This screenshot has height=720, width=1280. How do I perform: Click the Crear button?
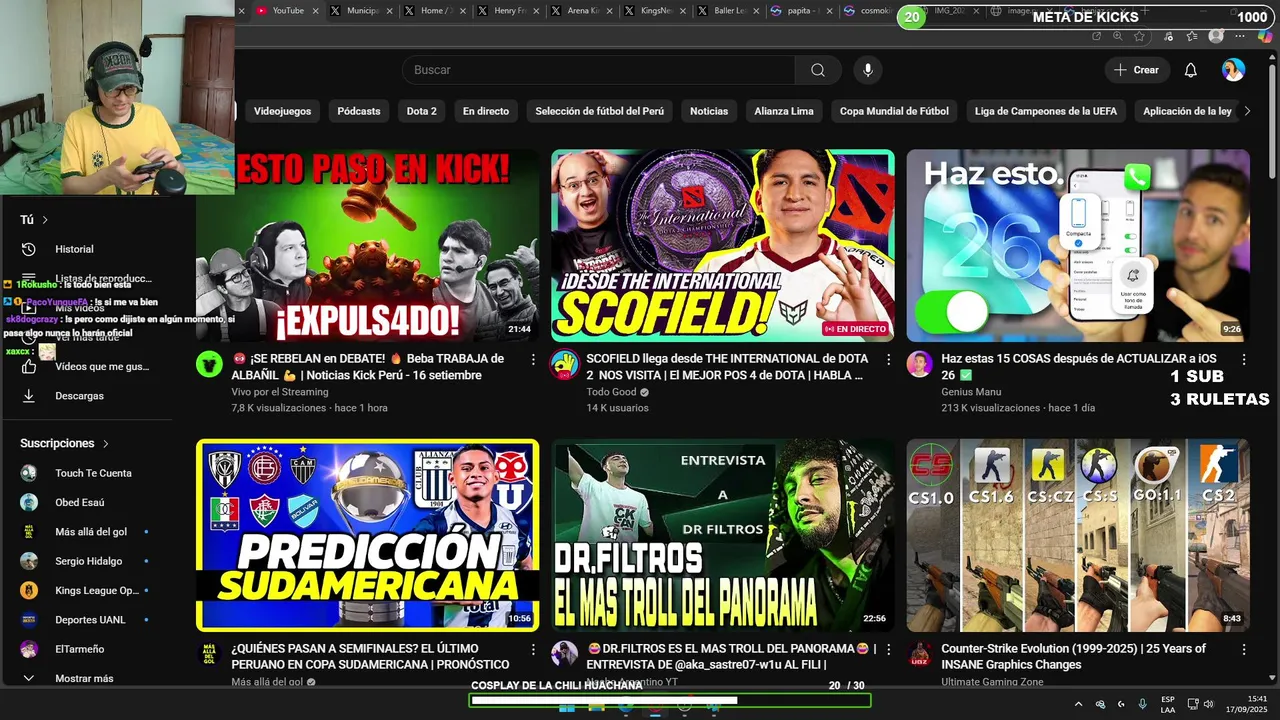tap(1136, 70)
